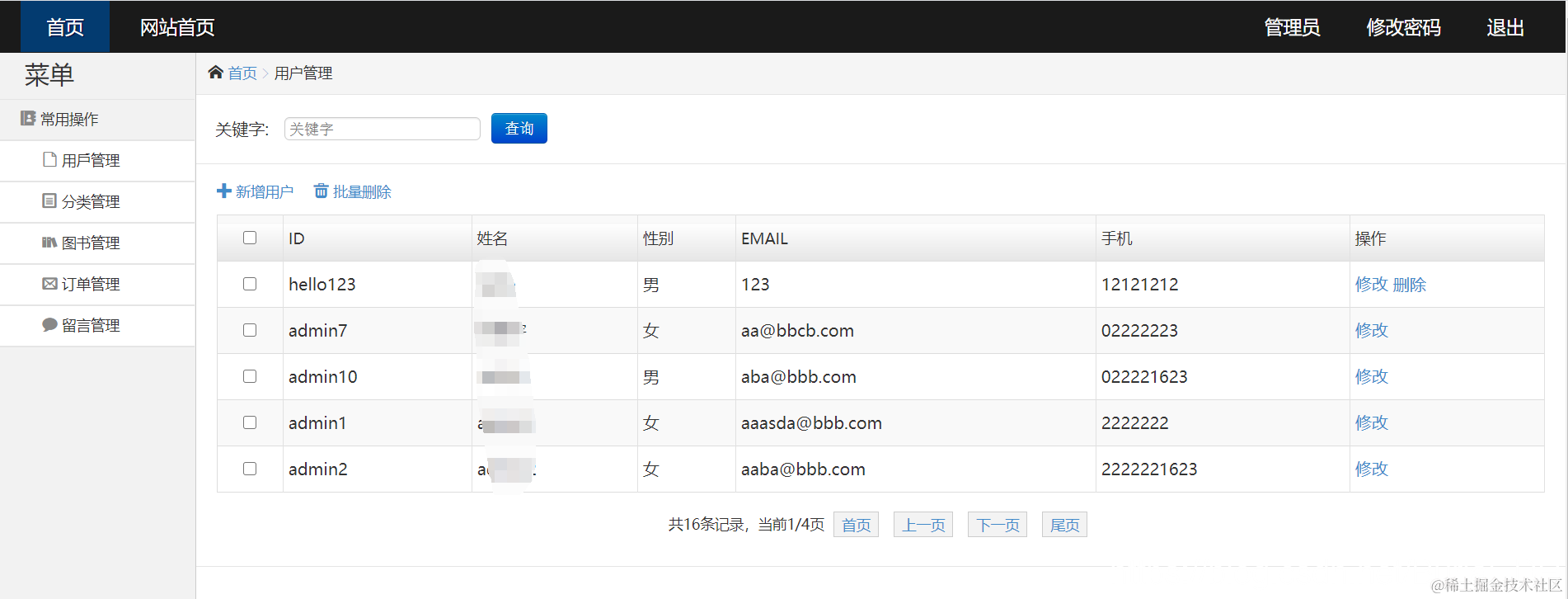Check the box for admin2 row
Viewport: 1568px width, 599px height.
[250, 469]
